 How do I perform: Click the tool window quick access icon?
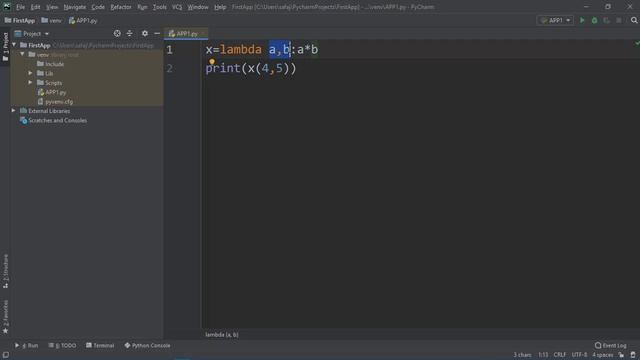6,355
